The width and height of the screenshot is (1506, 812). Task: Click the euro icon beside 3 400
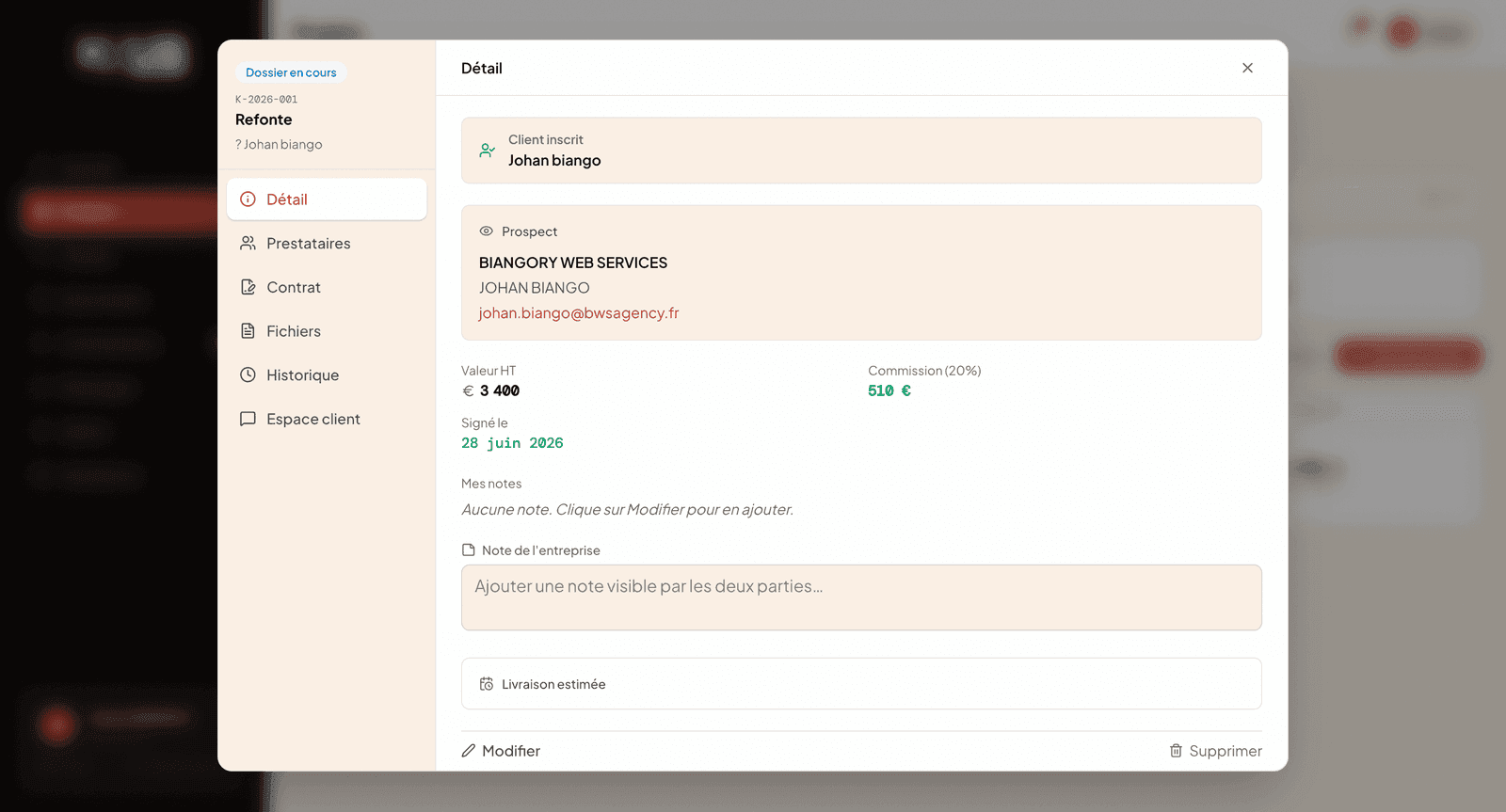pos(468,390)
